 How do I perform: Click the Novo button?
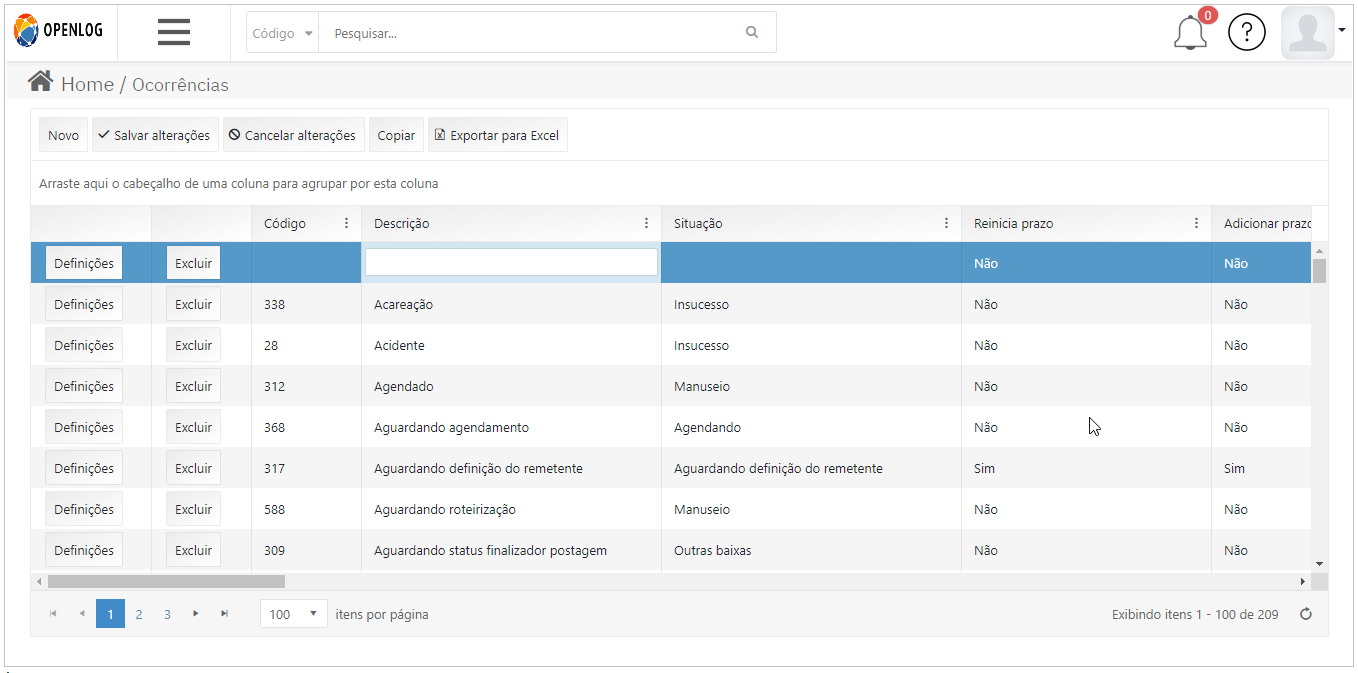(63, 135)
